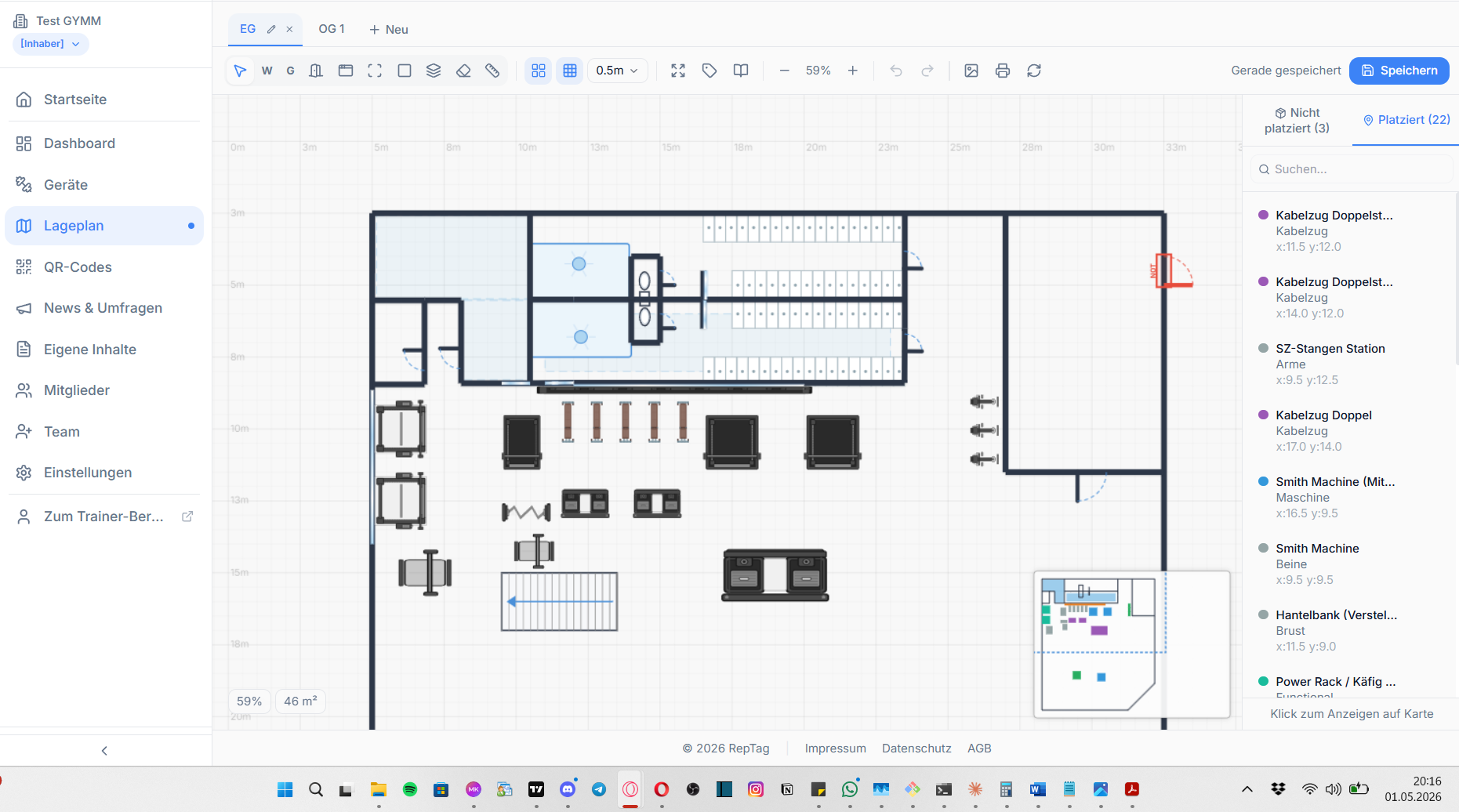Open the 0.5m grid size dropdown
The image size is (1459, 812).
(617, 71)
